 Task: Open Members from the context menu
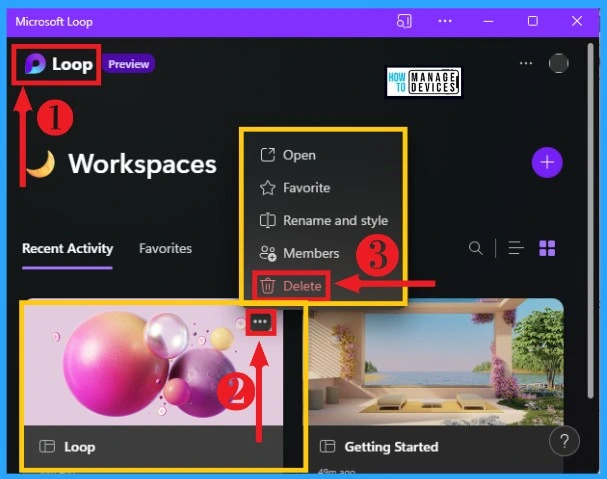(302, 253)
